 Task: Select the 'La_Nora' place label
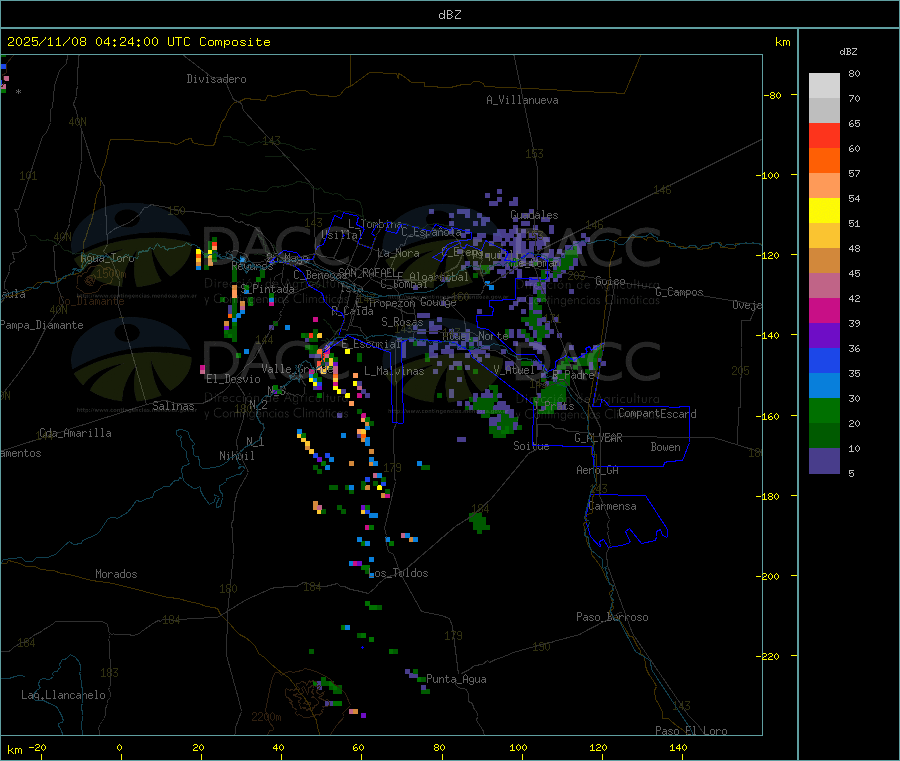(x=398, y=253)
